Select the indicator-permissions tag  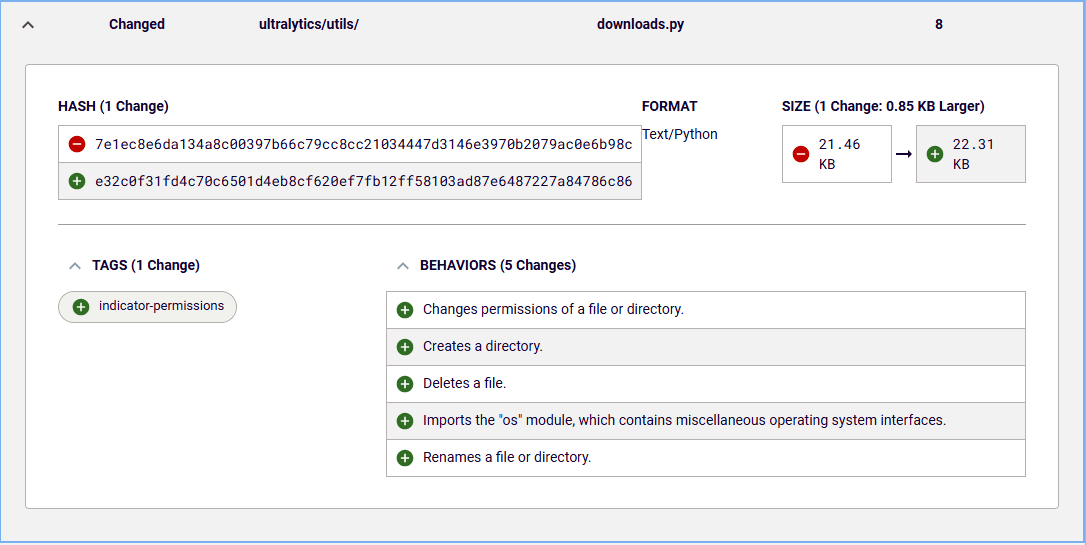pos(148,307)
